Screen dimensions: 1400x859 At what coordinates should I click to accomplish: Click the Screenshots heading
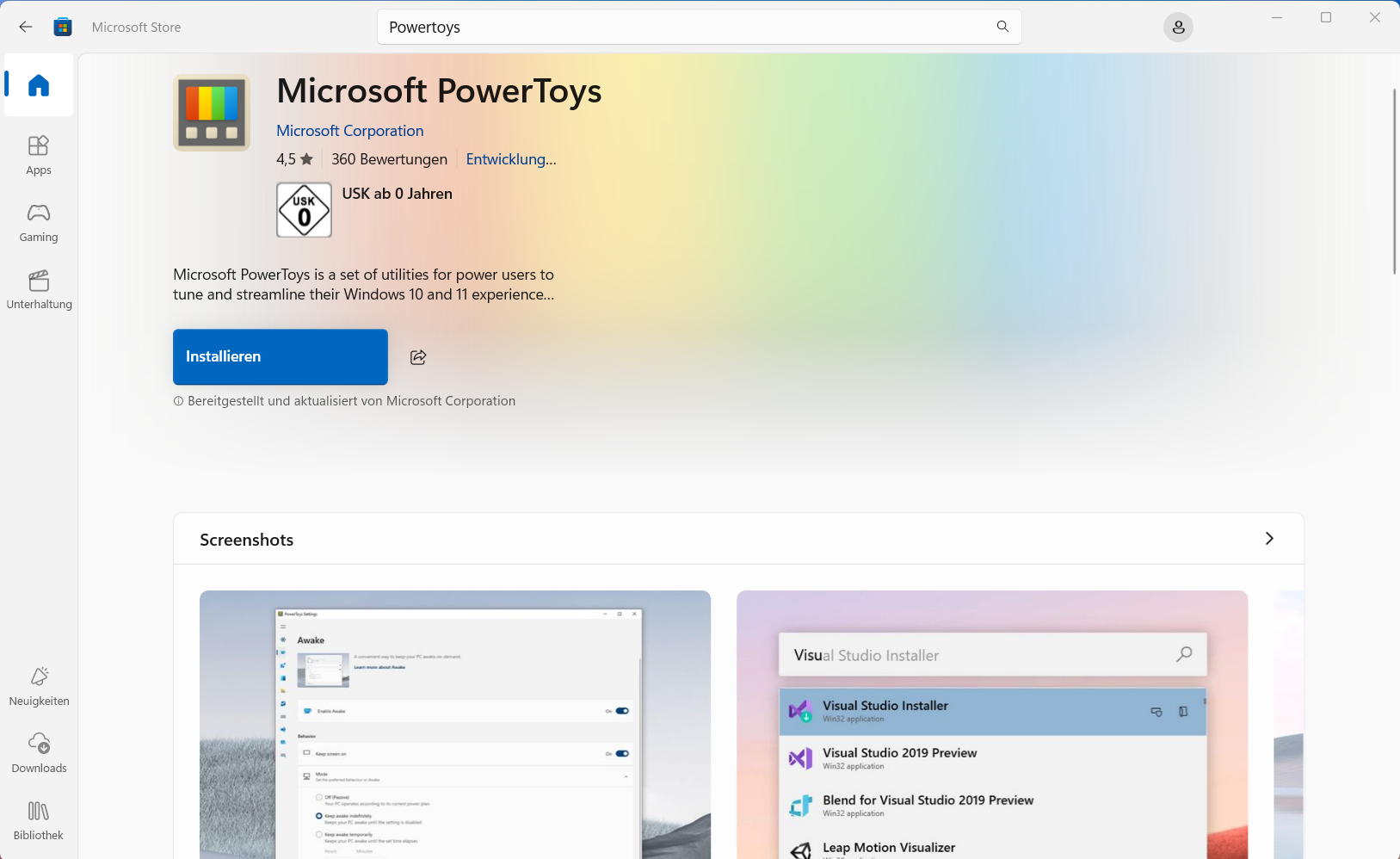point(246,540)
